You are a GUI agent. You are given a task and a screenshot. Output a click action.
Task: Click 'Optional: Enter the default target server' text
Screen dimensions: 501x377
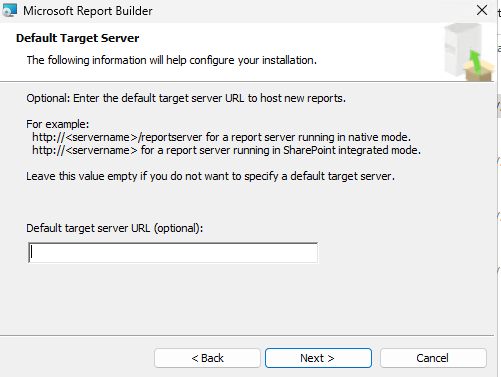tap(186, 98)
